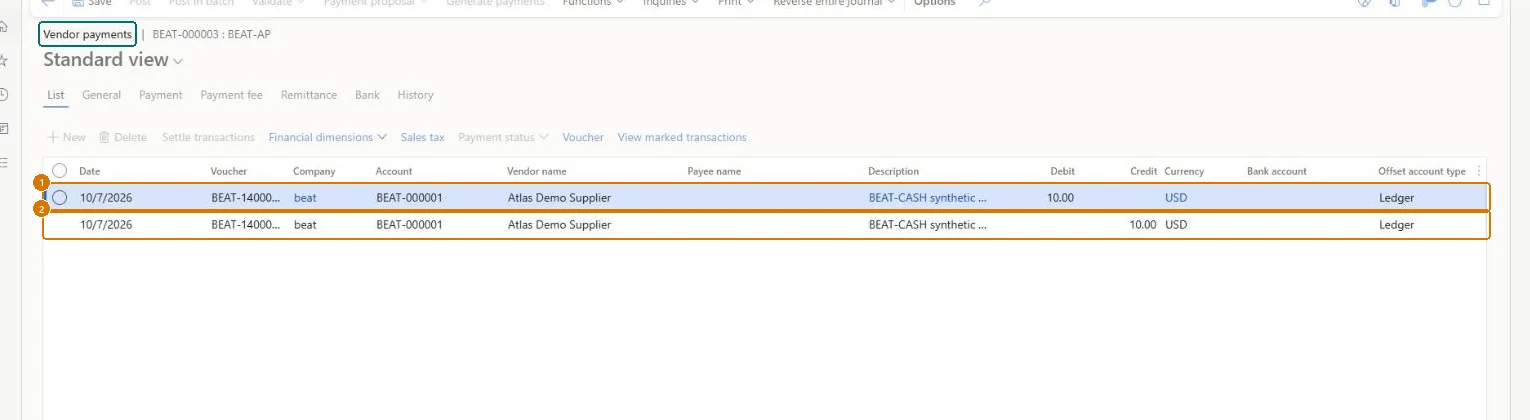Click journal label BEAT-000003 : BEAT-AP

click(211, 34)
